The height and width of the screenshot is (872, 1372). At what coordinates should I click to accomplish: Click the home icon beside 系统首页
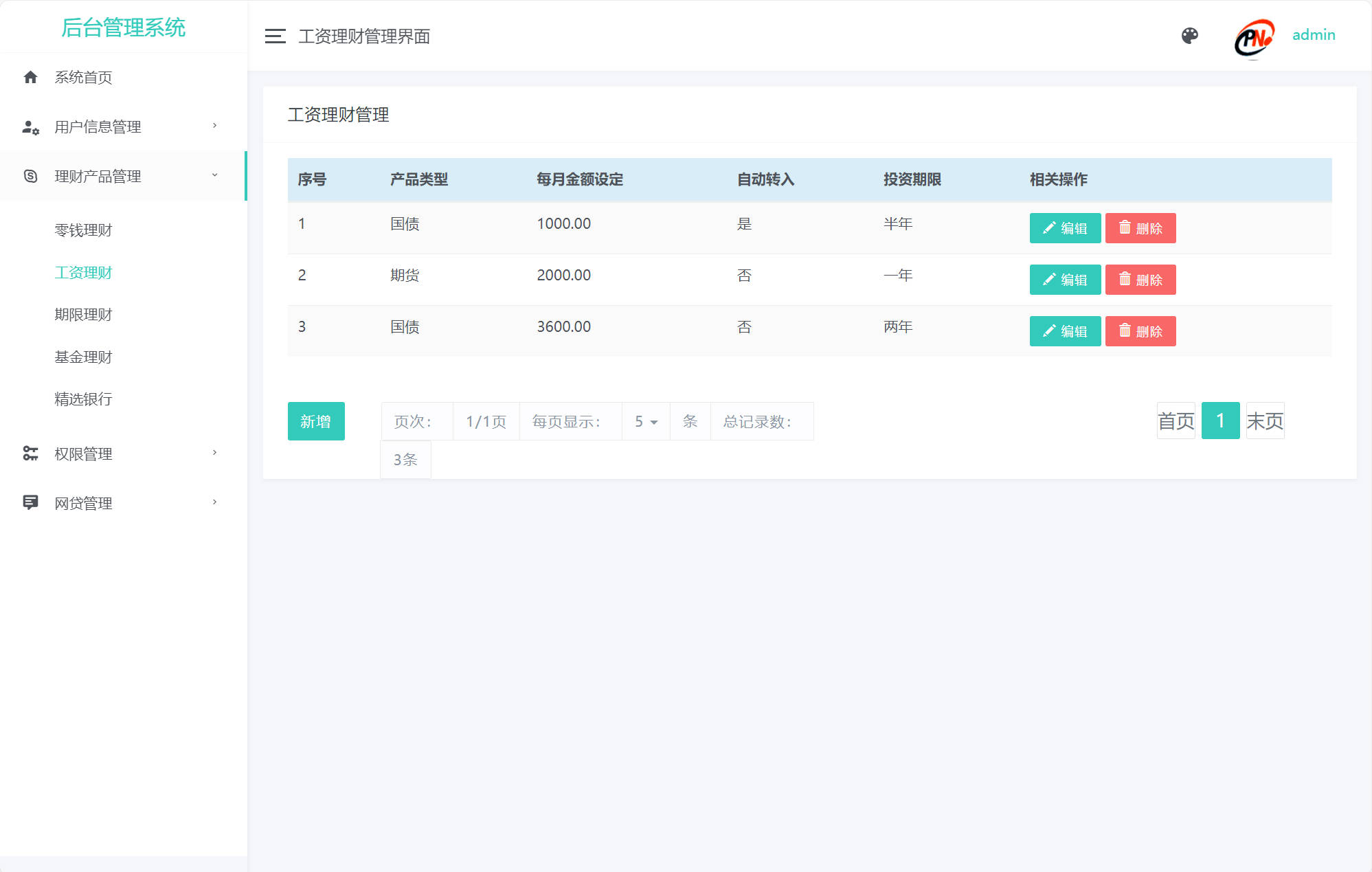click(30, 77)
